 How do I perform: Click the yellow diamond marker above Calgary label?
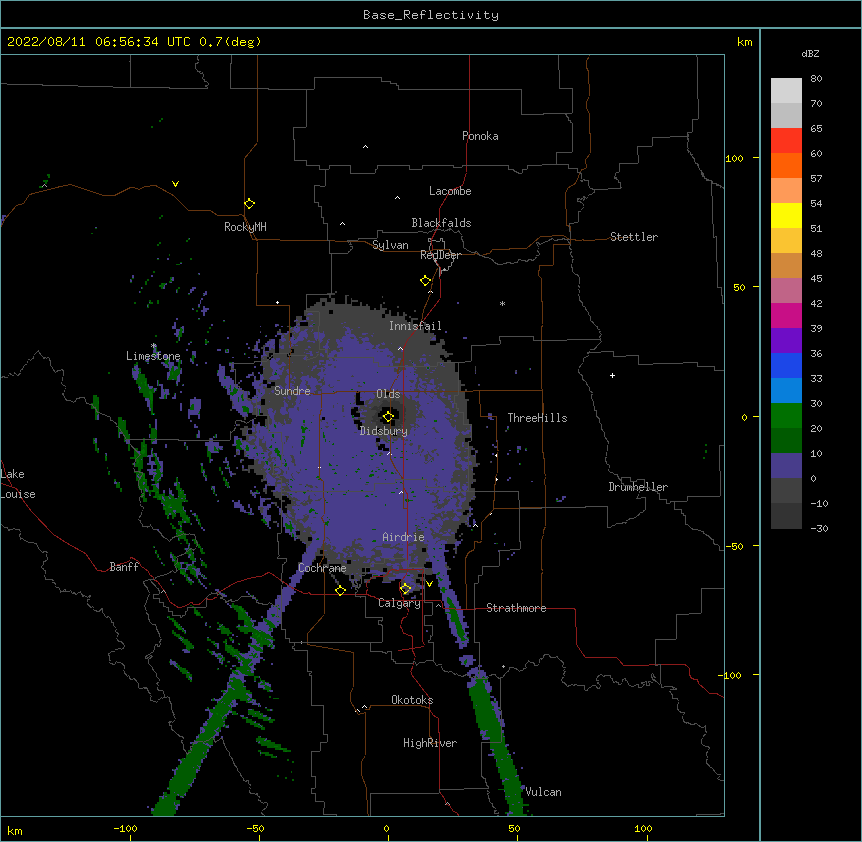point(405,589)
